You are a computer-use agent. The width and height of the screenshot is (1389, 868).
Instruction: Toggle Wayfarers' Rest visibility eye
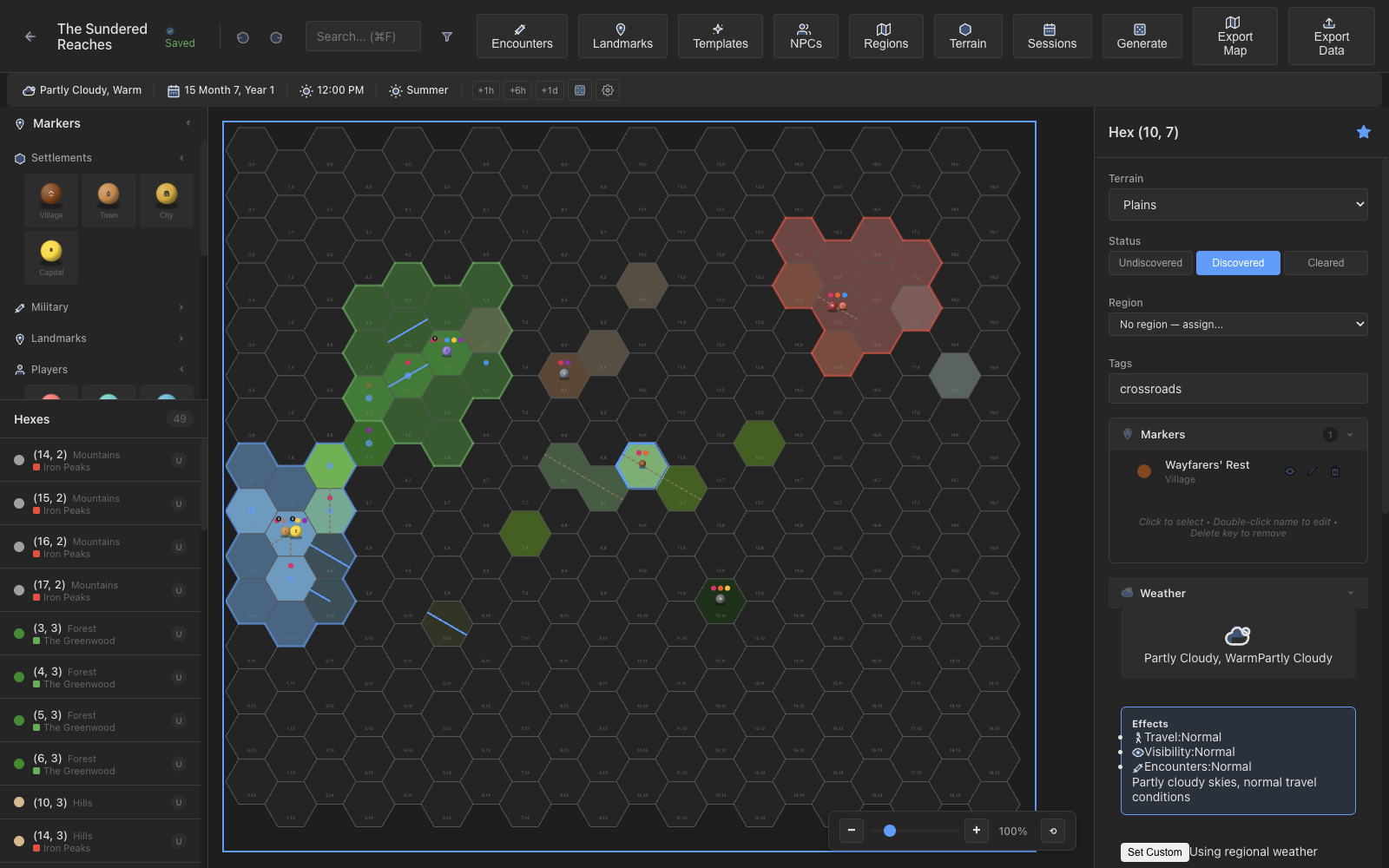coord(1290,471)
